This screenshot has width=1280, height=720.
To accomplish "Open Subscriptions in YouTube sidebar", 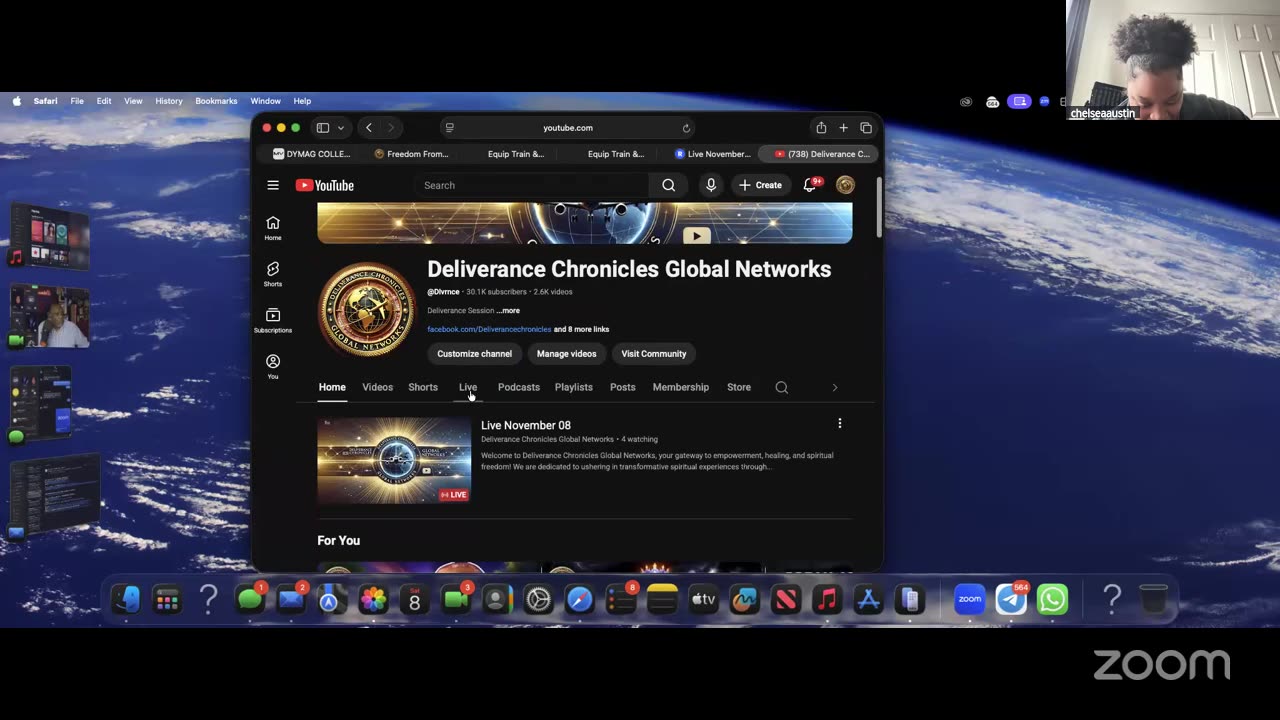I will (x=273, y=320).
